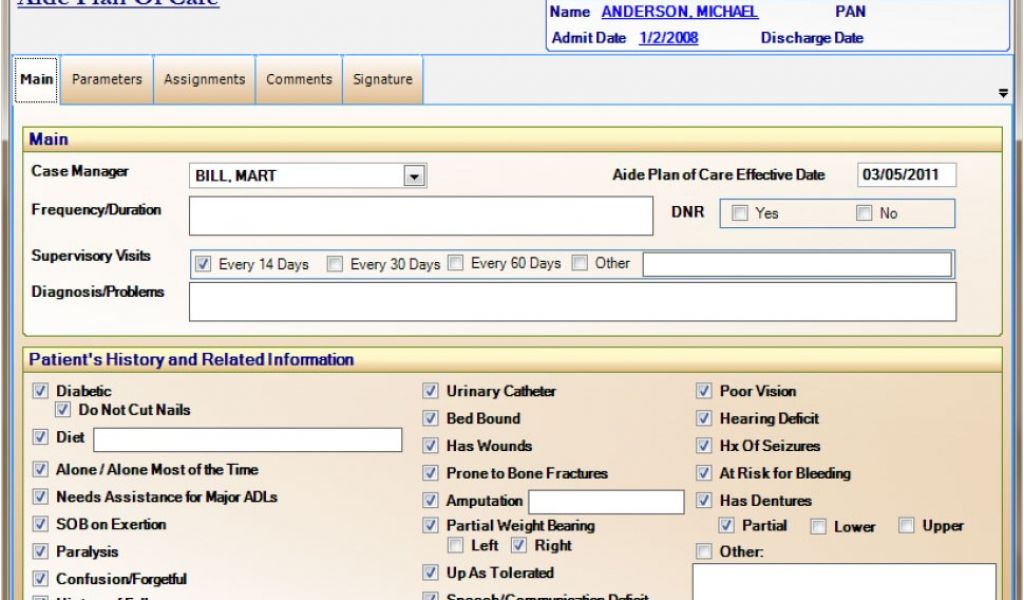Open the Admit Date 1/2/2008 link
The height and width of the screenshot is (600, 1024).
(x=668, y=39)
